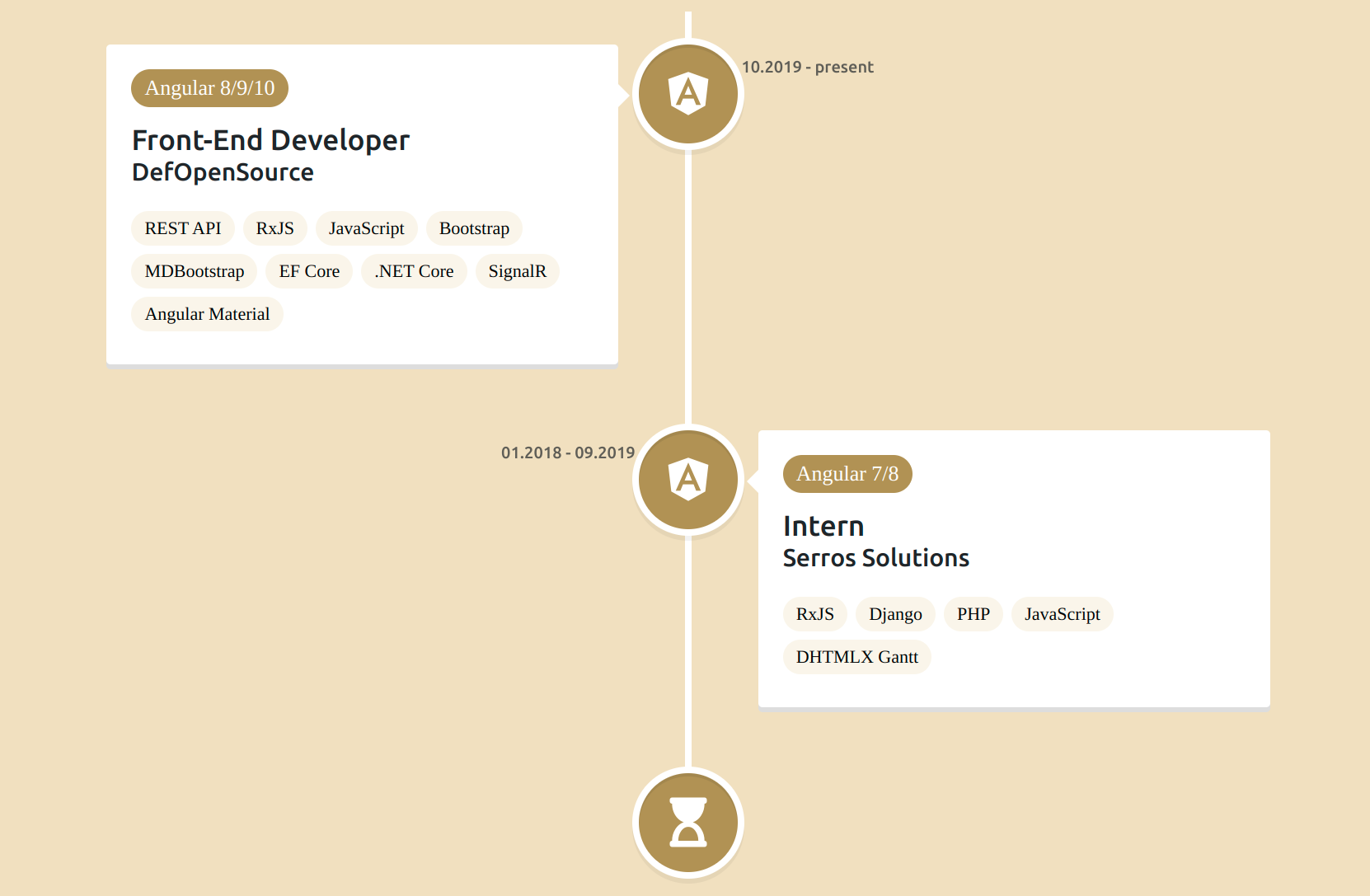Click the REST API skill tag

(183, 228)
